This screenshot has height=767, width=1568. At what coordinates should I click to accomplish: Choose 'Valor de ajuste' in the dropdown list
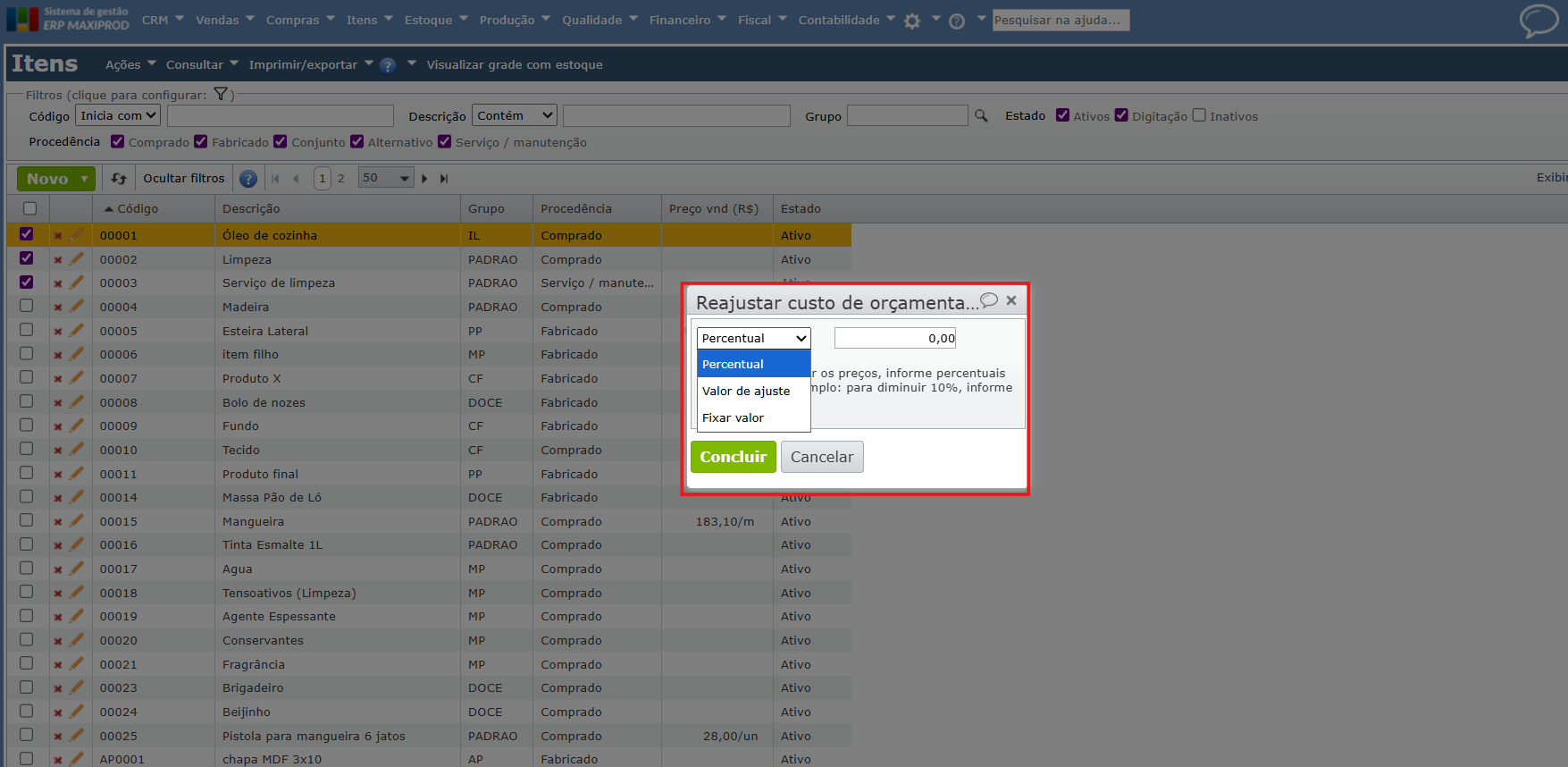coord(746,391)
